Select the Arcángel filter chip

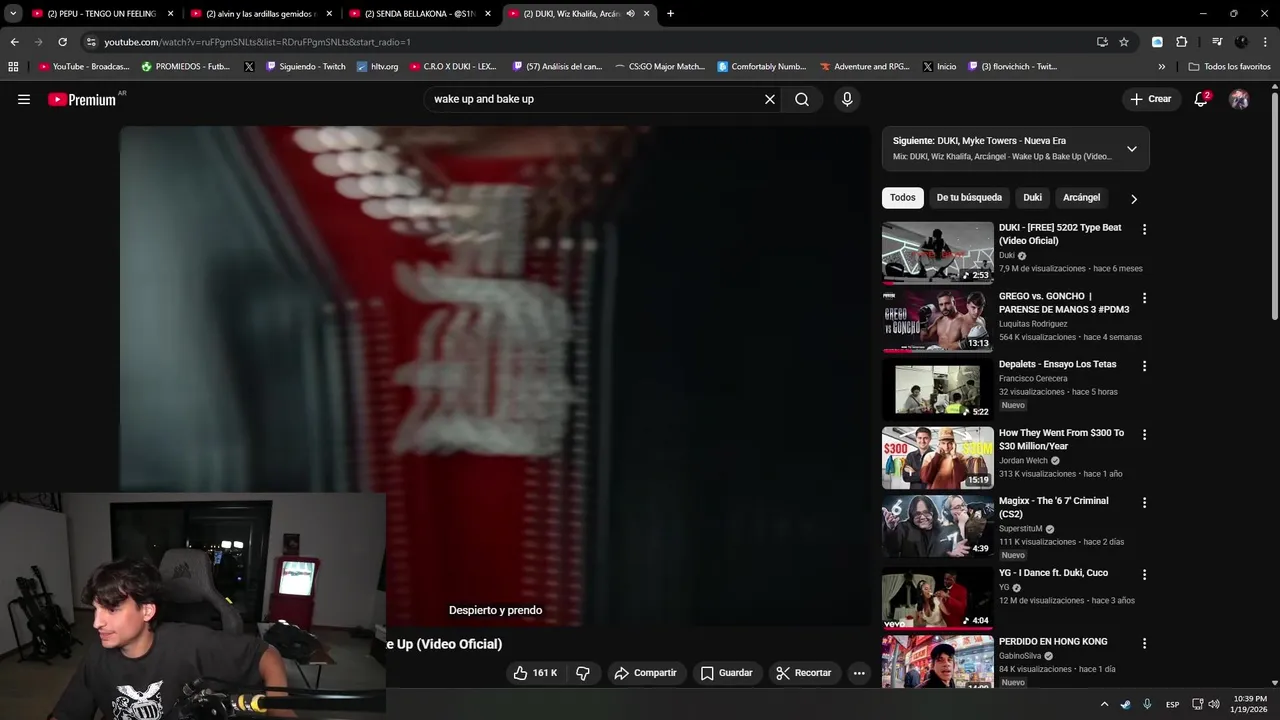pos(1081,198)
